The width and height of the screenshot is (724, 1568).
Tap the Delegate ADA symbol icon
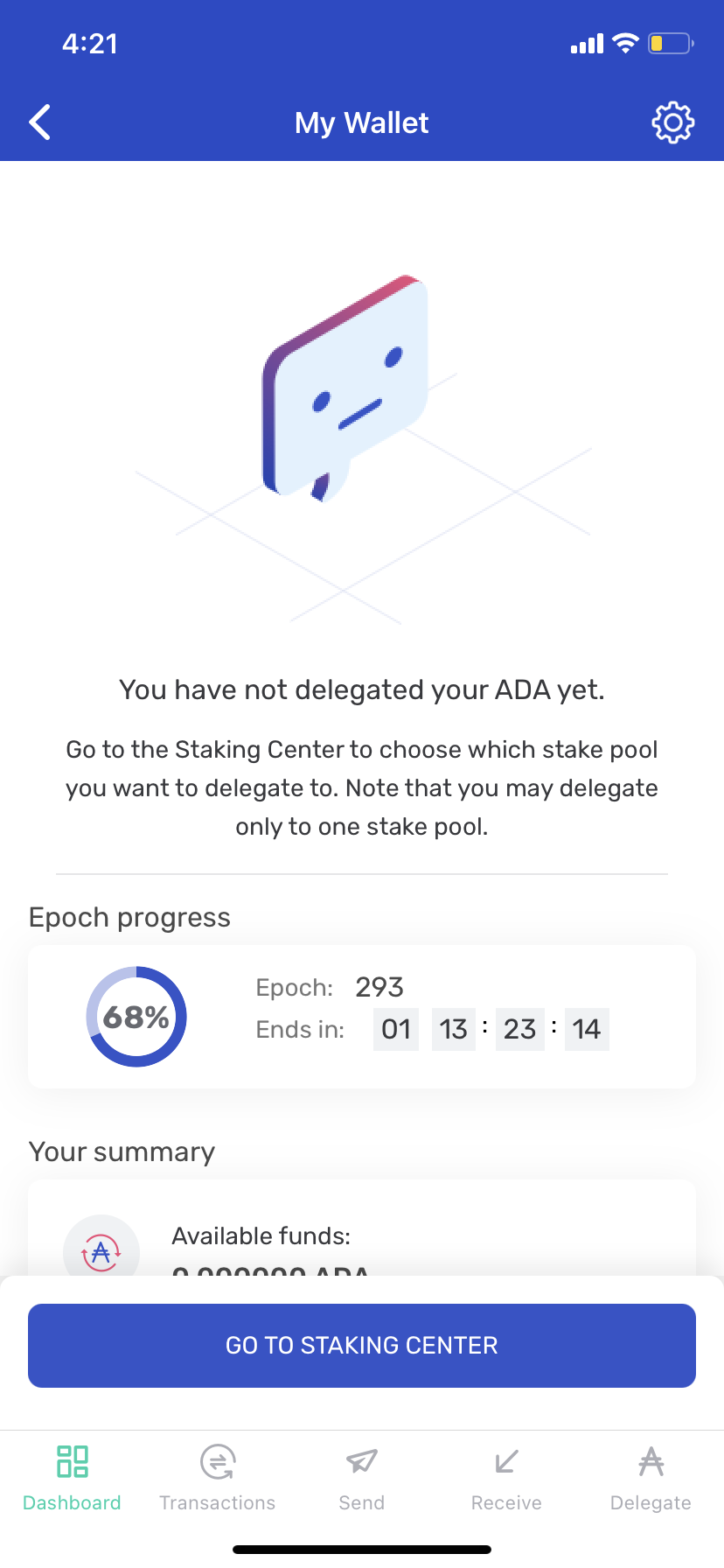click(x=651, y=1461)
